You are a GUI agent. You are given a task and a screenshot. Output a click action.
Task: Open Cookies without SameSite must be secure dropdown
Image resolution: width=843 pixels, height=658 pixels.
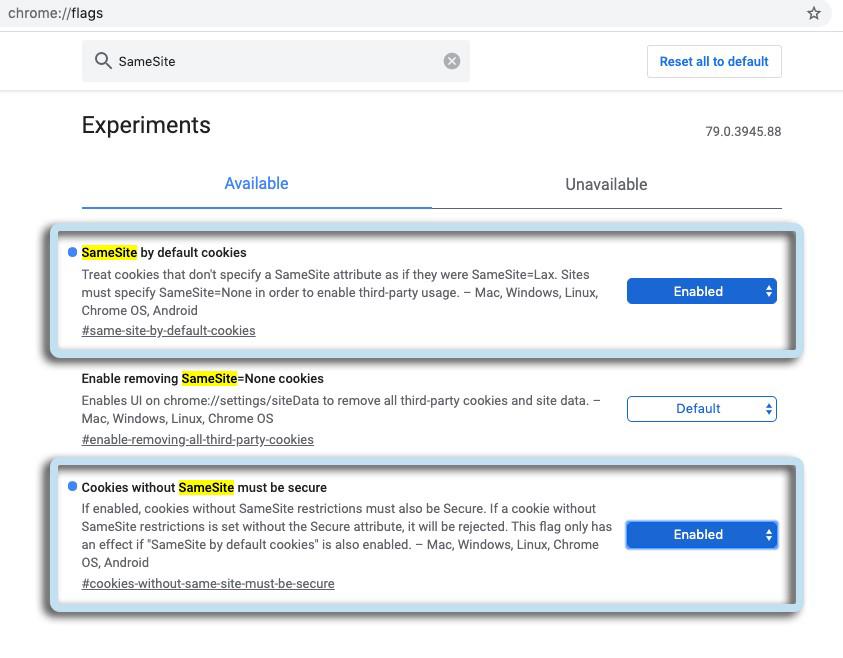click(x=701, y=535)
